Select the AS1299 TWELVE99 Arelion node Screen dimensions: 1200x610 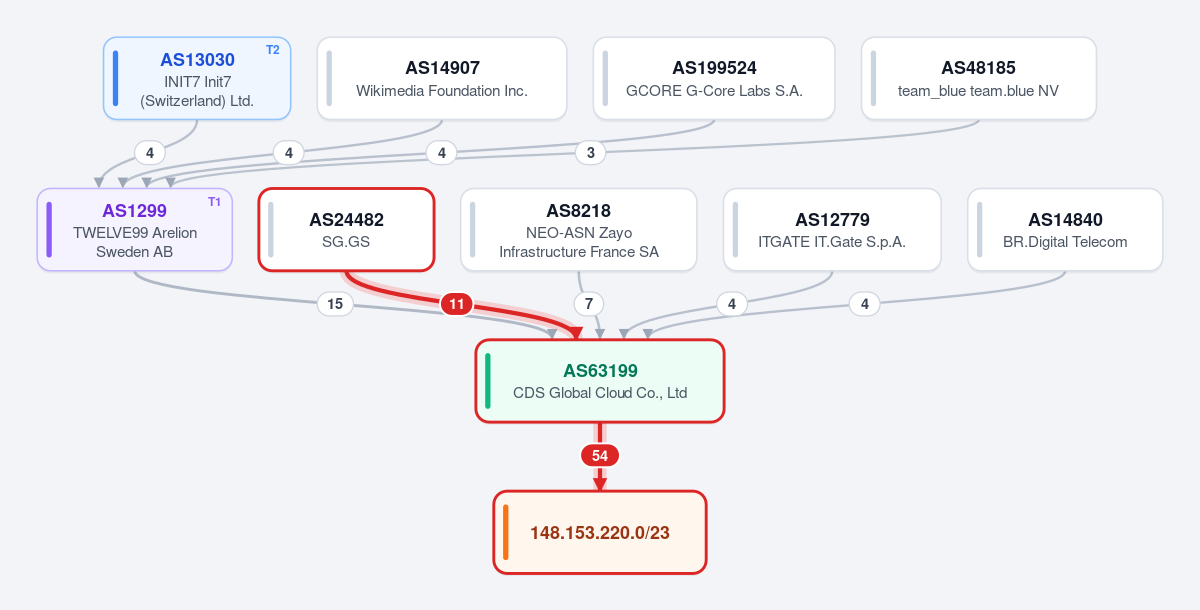tap(135, 229)
